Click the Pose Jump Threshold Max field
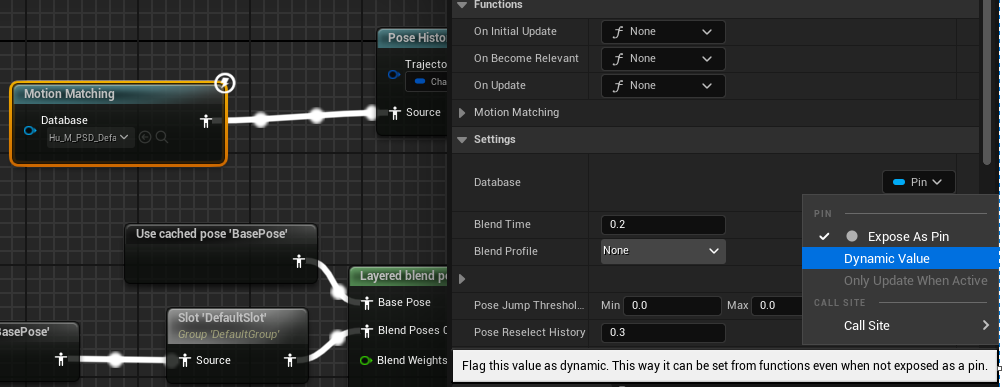The image size is (1005, 387). (777, 306)
